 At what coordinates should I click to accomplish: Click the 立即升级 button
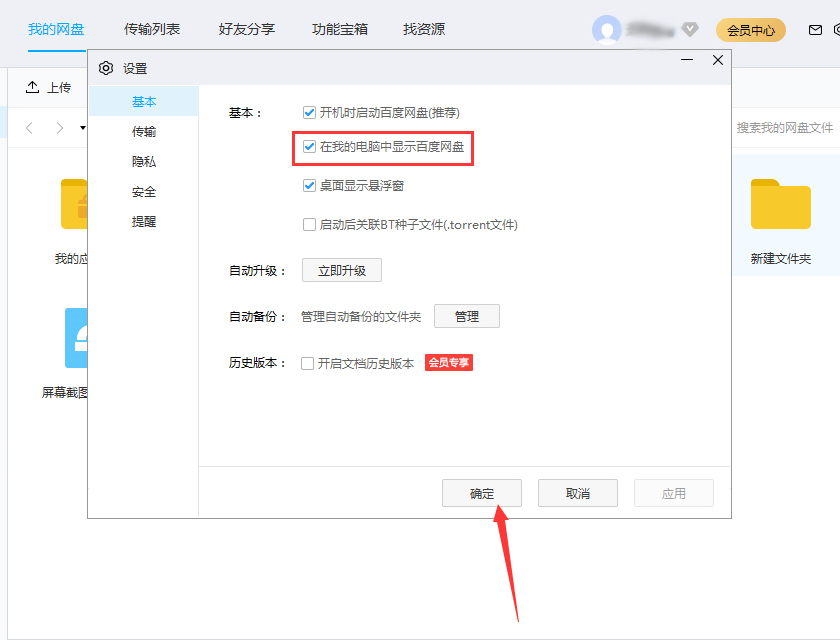pos(342,270)
